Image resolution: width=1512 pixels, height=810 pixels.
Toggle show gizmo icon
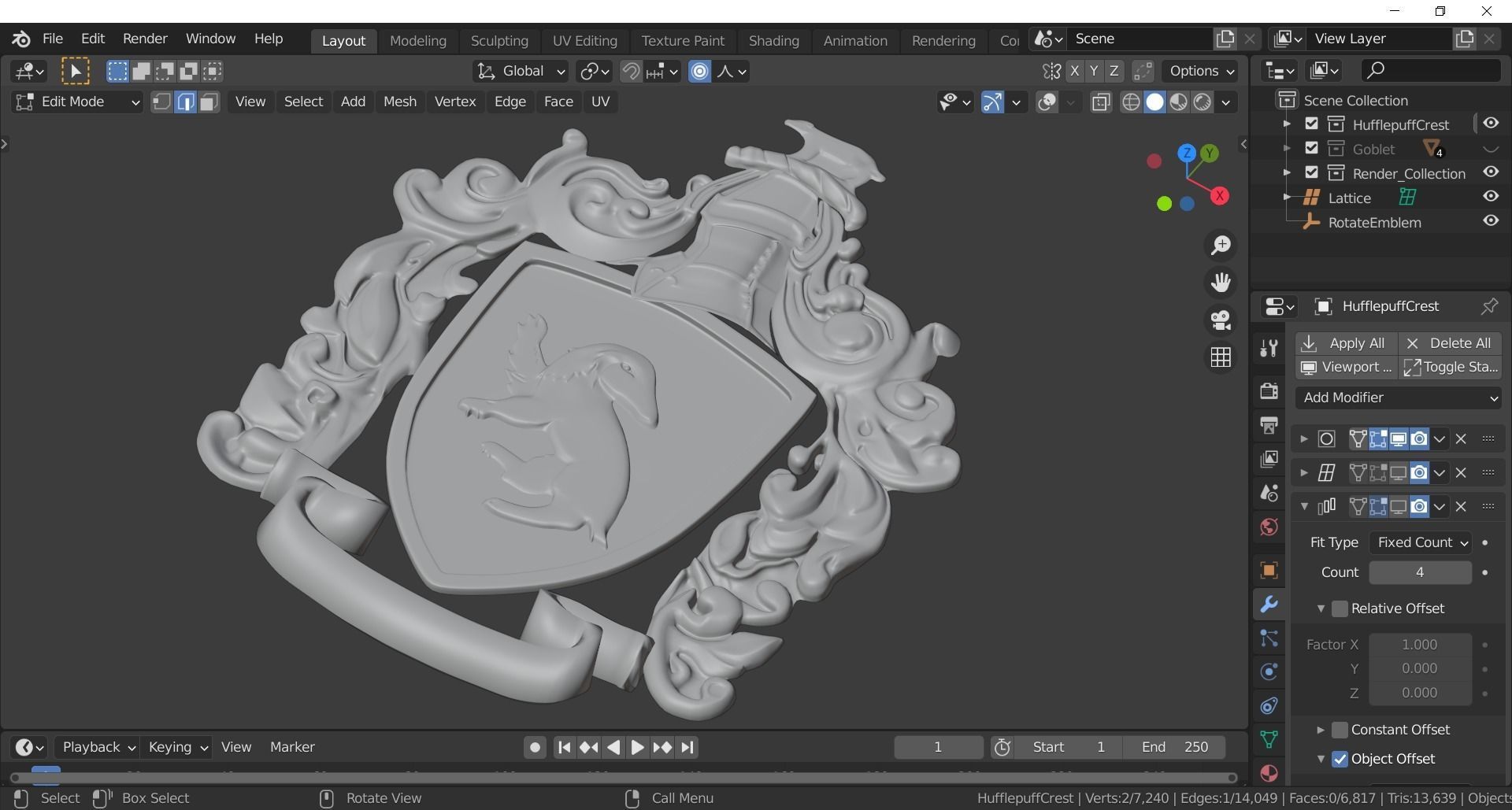click(992, 102)
